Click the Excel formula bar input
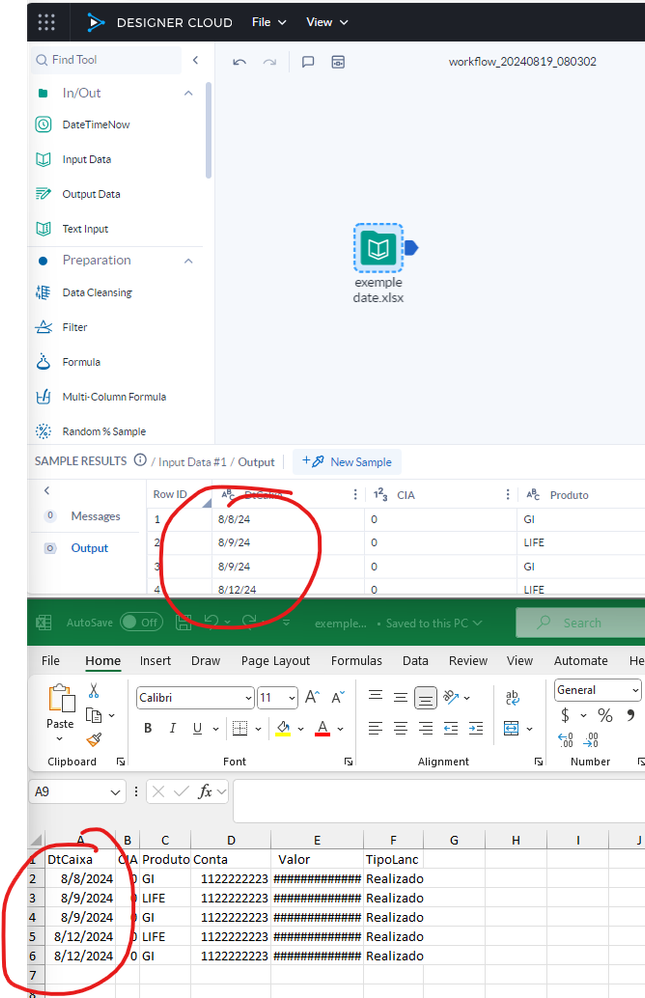This screenshot has height=998, width=645. point(439,801)
